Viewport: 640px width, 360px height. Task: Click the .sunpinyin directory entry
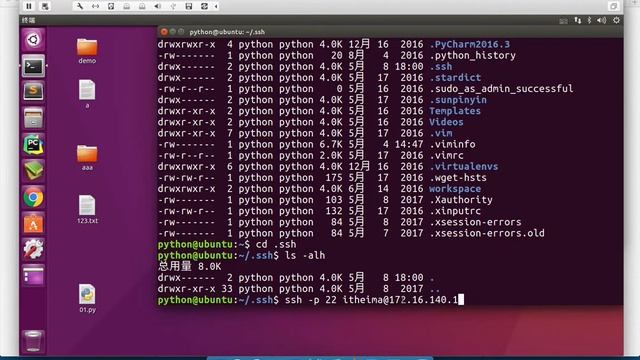pyautogui.click(x=458, y=100)
